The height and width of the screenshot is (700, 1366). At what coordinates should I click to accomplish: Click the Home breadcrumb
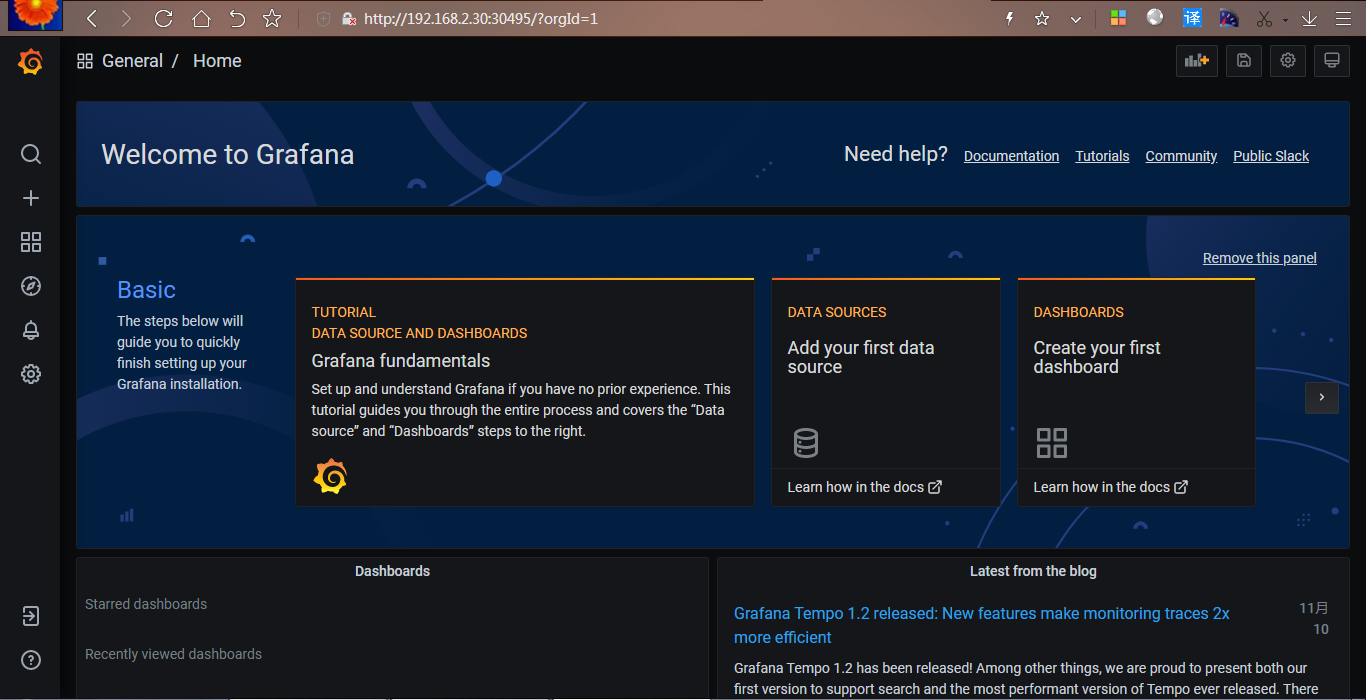tap(217, 61)
